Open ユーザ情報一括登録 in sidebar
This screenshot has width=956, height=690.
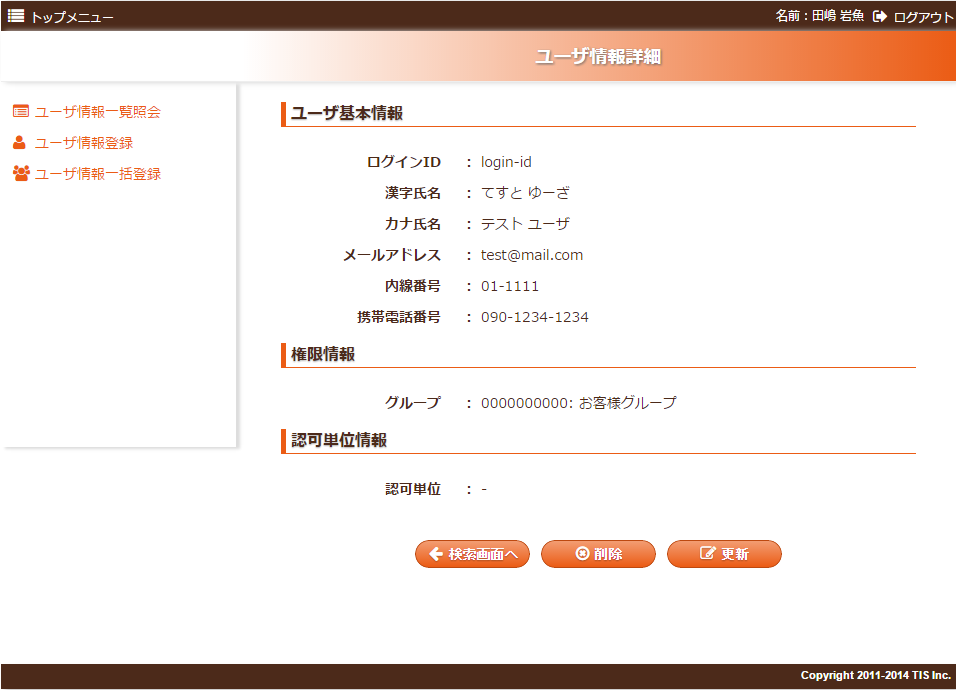(98, 174)
